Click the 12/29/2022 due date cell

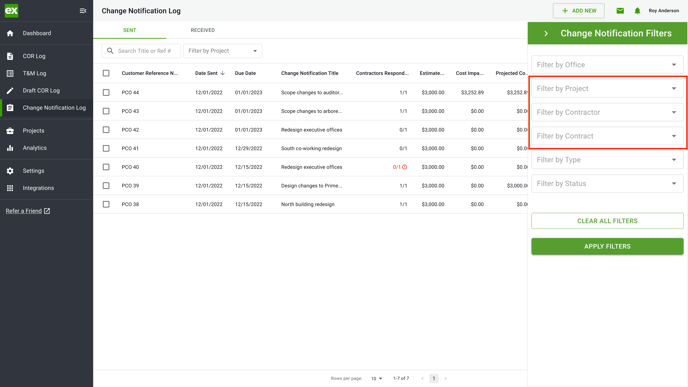pyautogui.click(x=248, y=148)
